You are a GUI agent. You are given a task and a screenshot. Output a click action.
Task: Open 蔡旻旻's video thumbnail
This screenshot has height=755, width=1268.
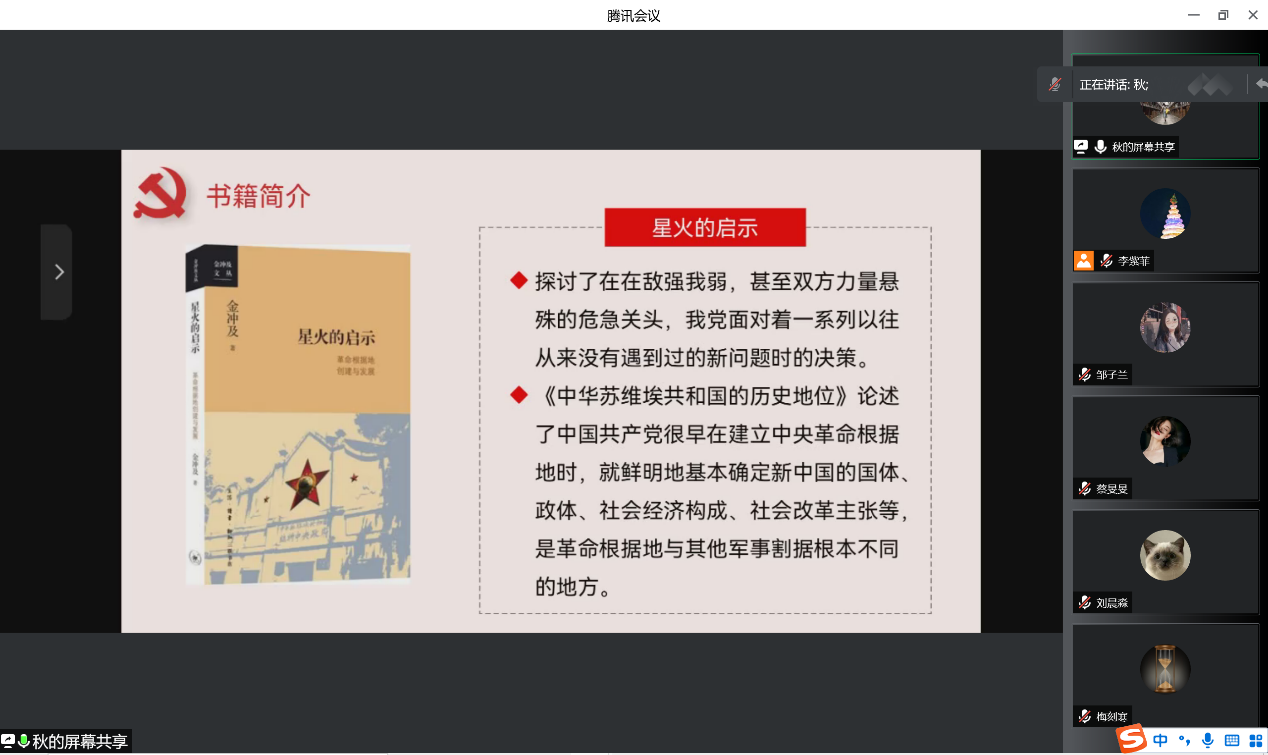1165,441
